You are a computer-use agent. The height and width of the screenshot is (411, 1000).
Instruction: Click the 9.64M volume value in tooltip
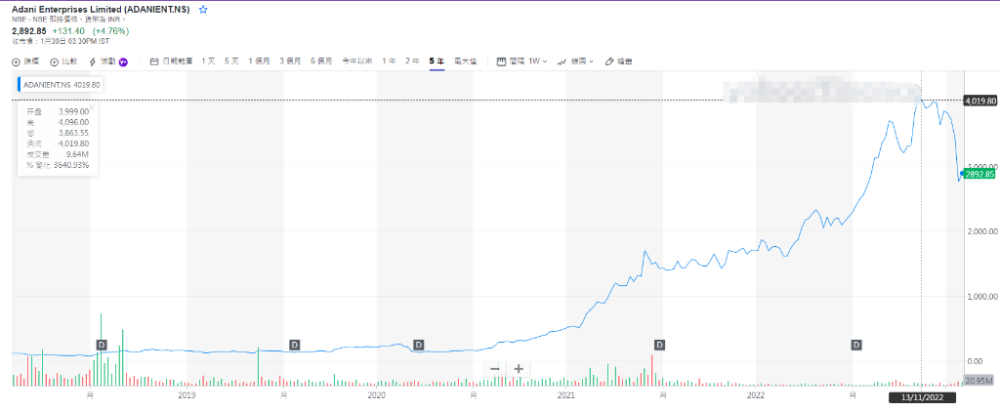[80, 154]
